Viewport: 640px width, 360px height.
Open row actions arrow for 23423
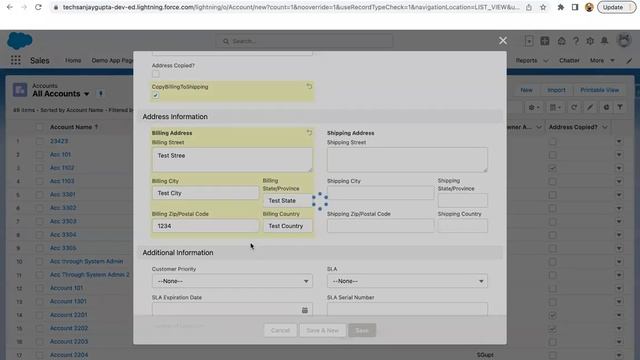pos(619,141)
